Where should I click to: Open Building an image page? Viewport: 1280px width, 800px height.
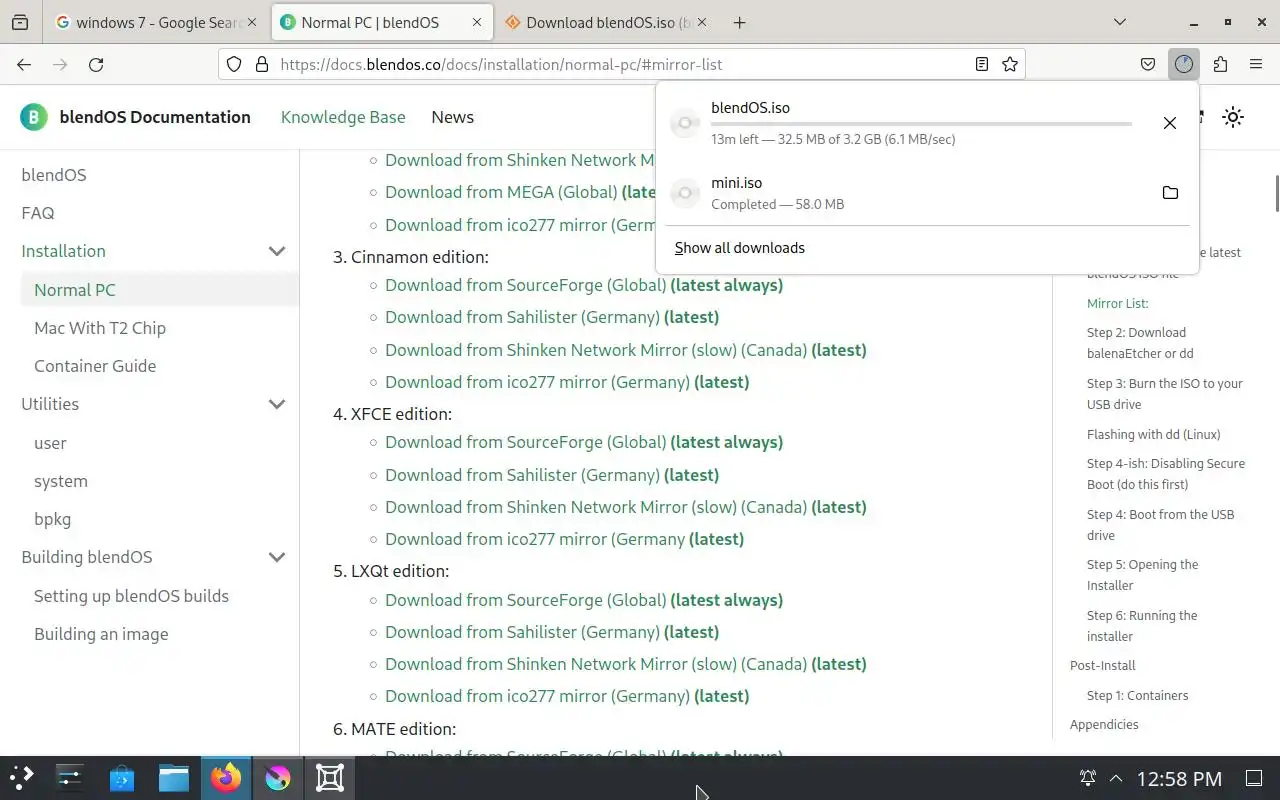point(101,634)
